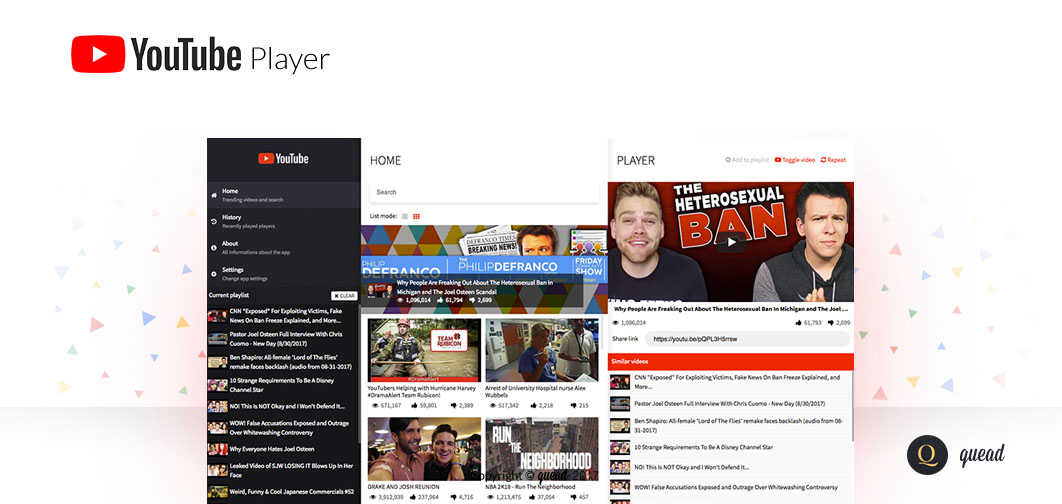Open similar video 'CNN Exposed For Exploiting Victims'
This screenshot has height=504, width=1062.
point(731,382)
